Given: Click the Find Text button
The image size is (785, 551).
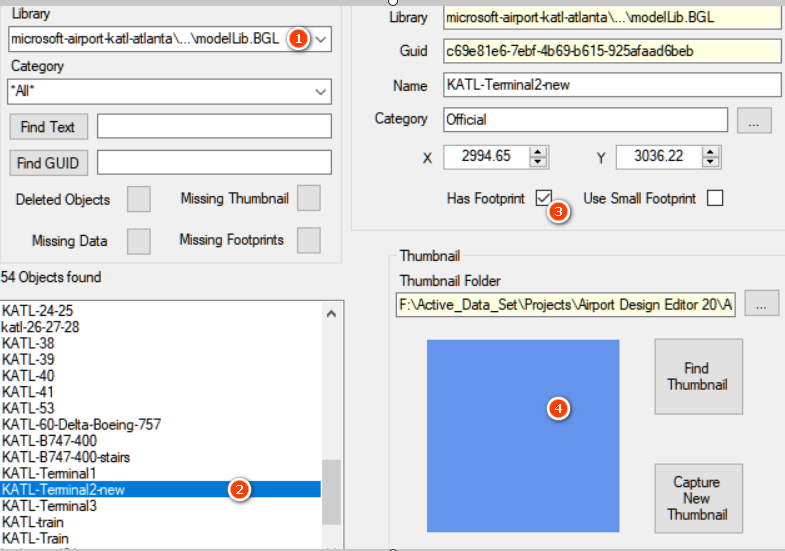Looking at the screenshot, I should coord(49,127).
